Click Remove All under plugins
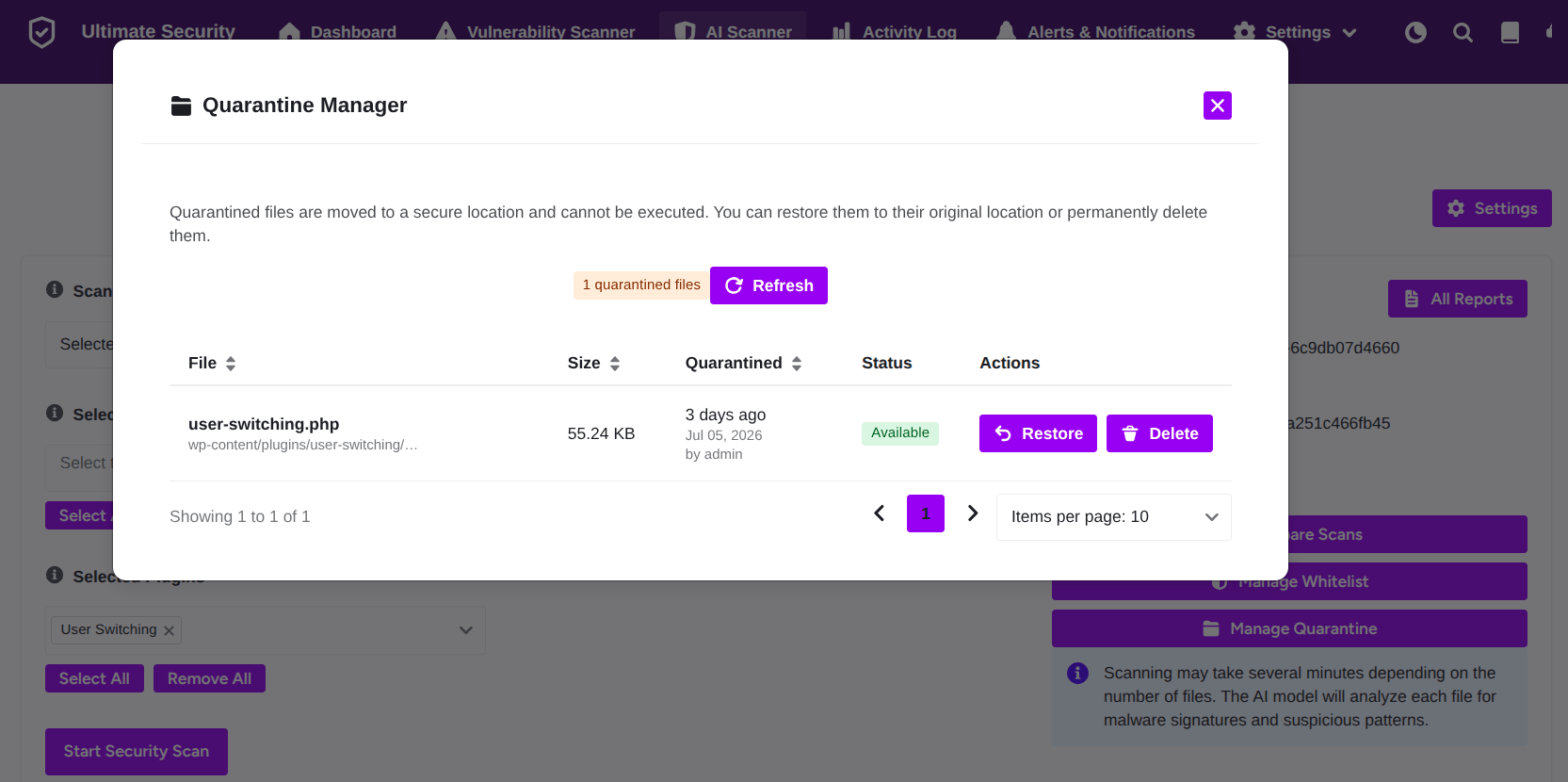The height and width of the screenshot is (782, 1568). coord(209,678)
